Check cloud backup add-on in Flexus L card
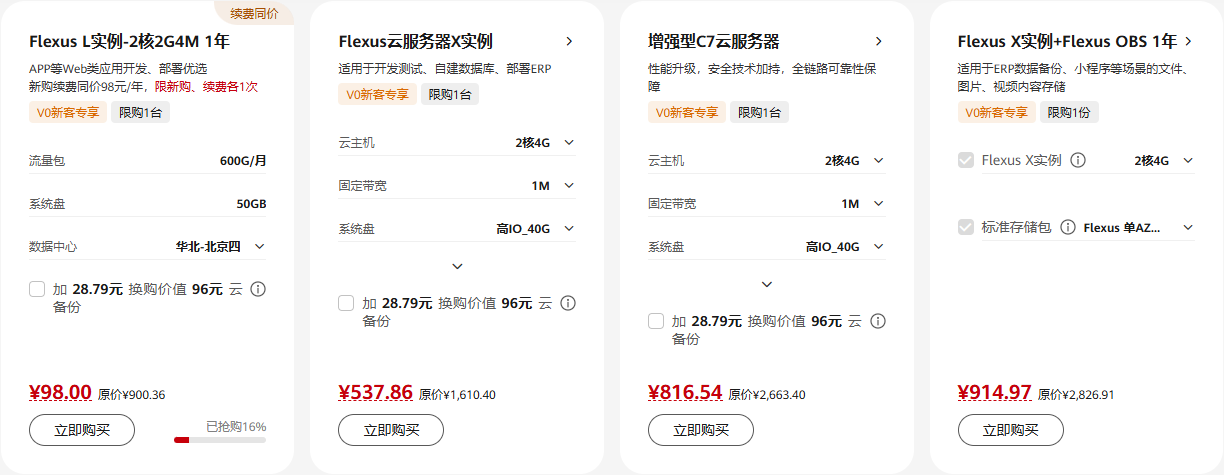Viewport: 1224px width, 475px height. (x=37, y=289)
